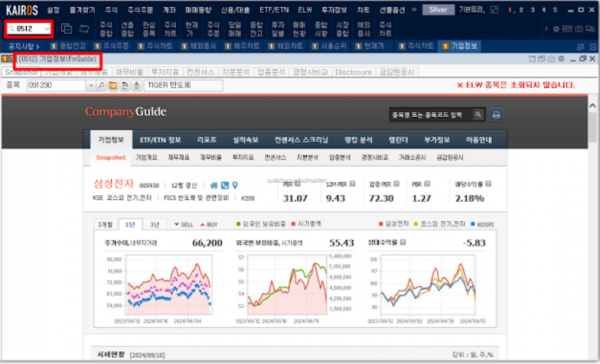
Task: Click the camera capture icon in top toolbar
Action: (x=579, y=29)
